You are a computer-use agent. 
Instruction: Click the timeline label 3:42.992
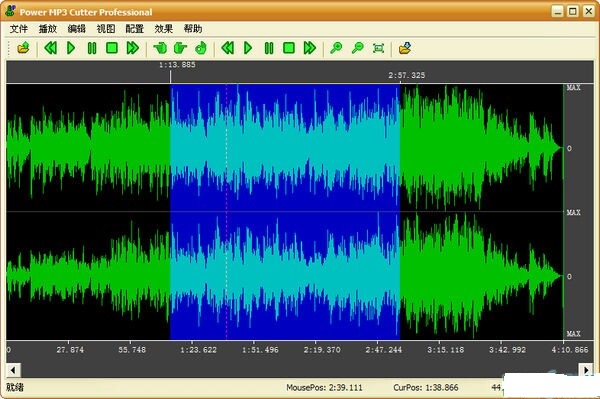pos(507,350)
